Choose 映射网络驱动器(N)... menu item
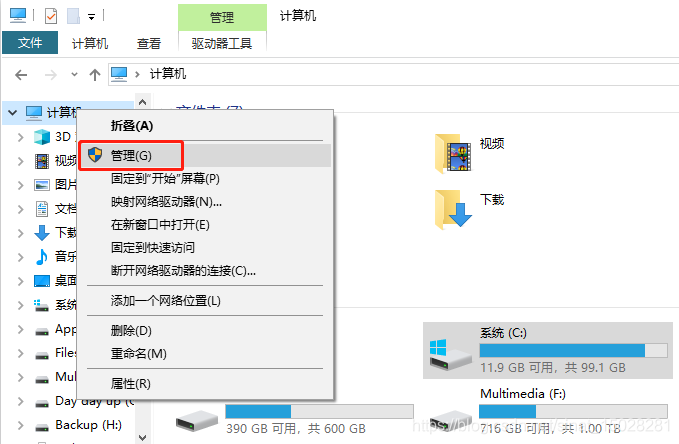This screenshot has width=679, height=444. [x=205, y=201]
